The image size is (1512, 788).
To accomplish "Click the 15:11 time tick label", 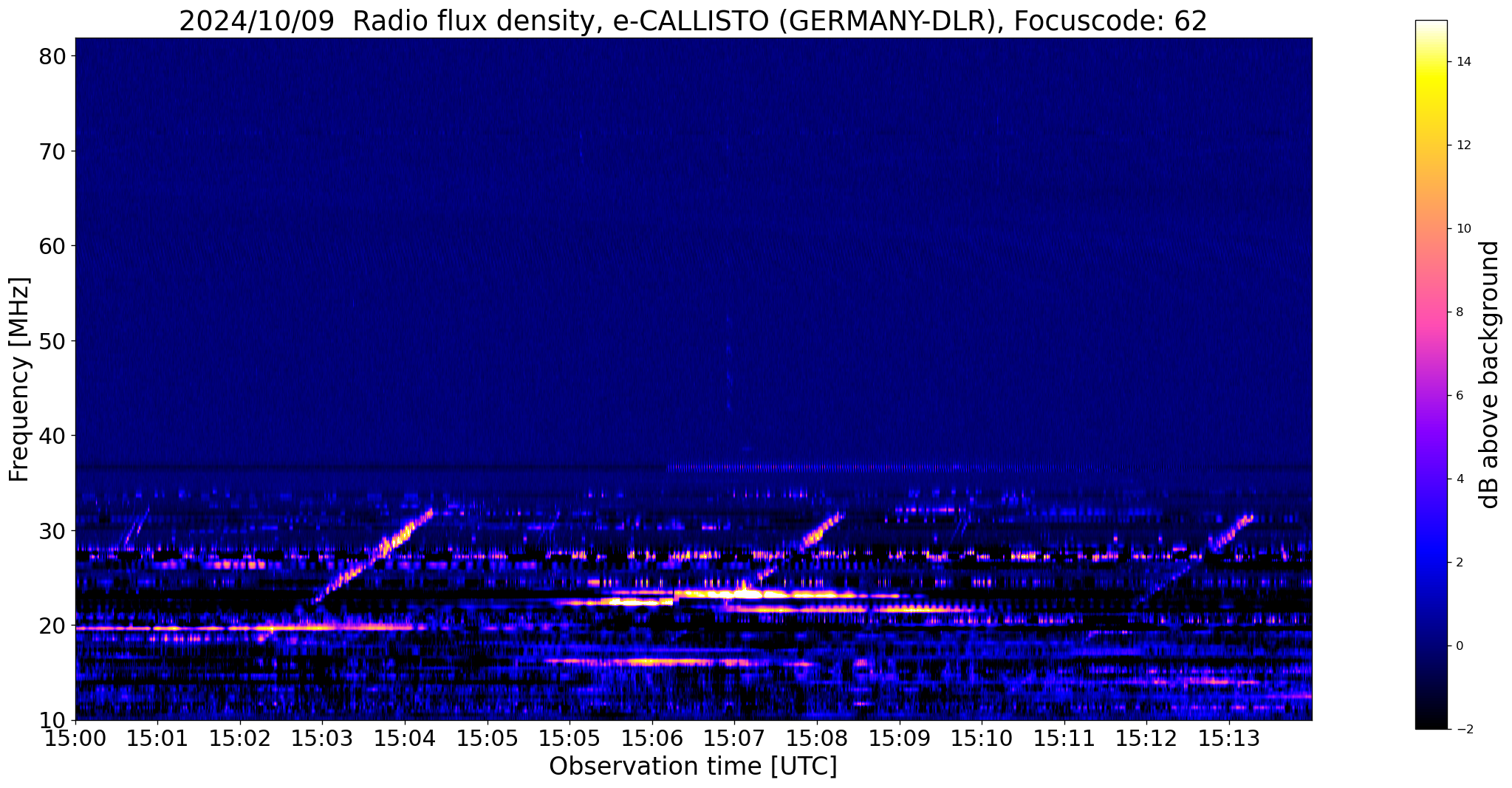I will coord(1064,739).
